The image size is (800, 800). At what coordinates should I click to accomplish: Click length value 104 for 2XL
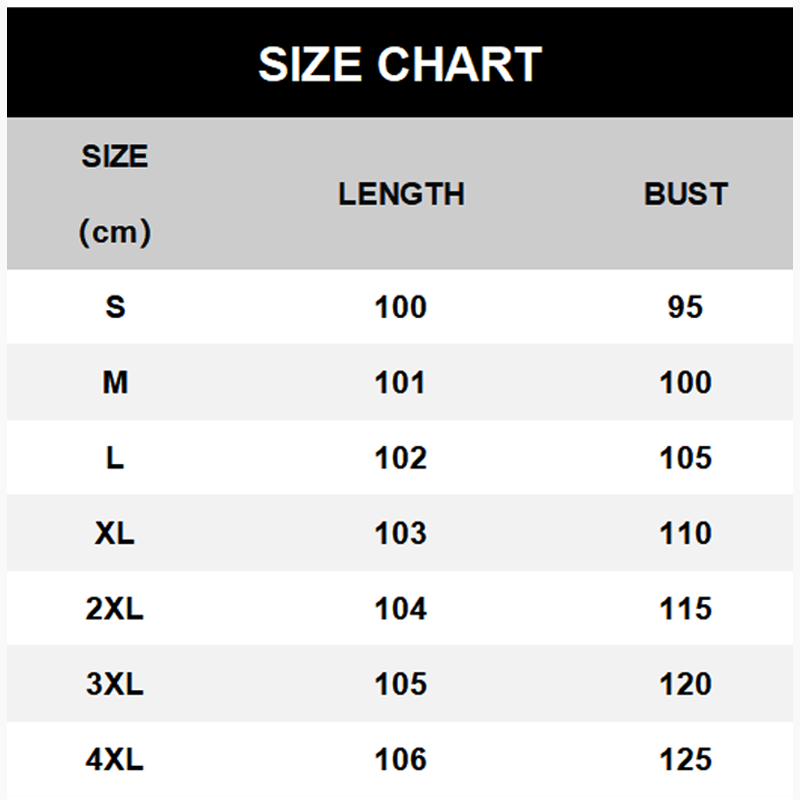pos(401,609)
